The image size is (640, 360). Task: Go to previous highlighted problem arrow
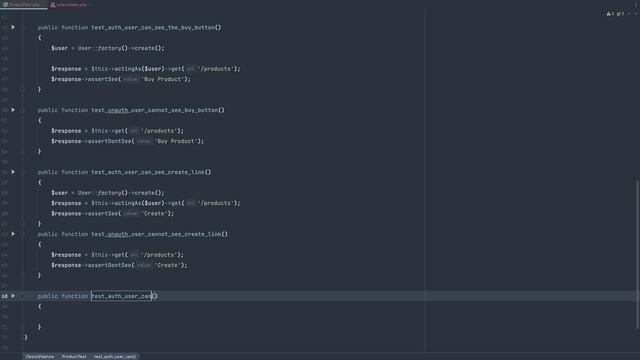pos(629,14)
